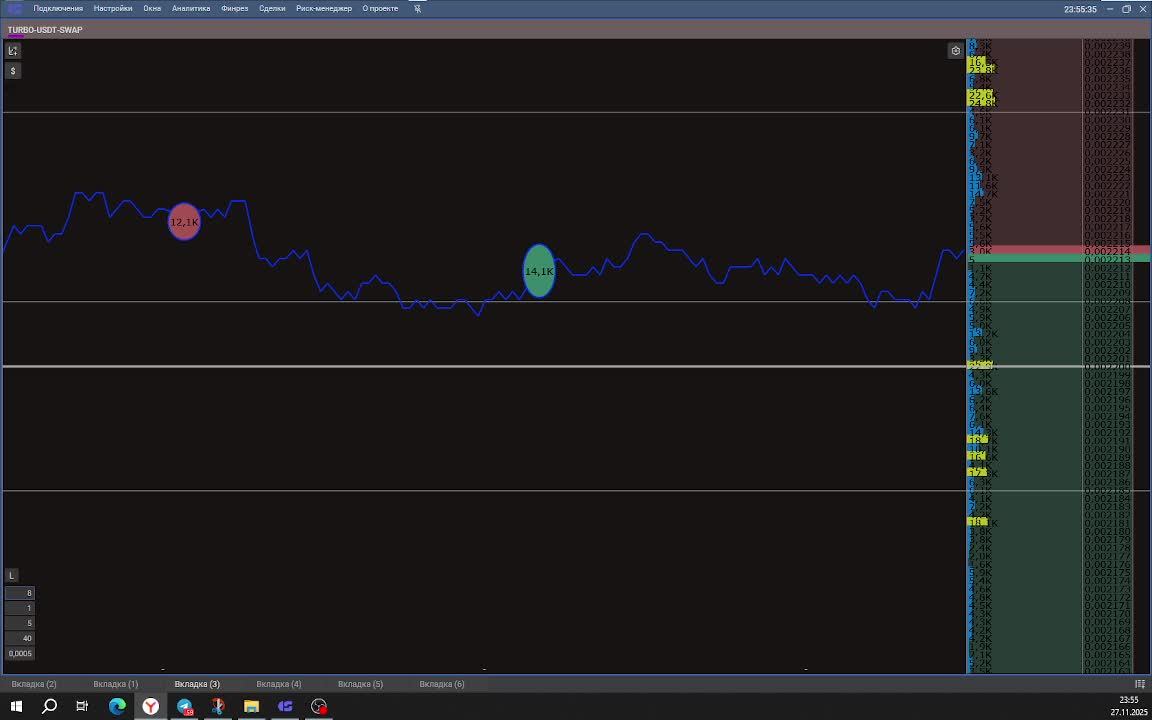Image resolution: width=1152 pixels, height=720 pixels.
Task: Click the pin icon after О проекте
Action: tap(417, 9)
